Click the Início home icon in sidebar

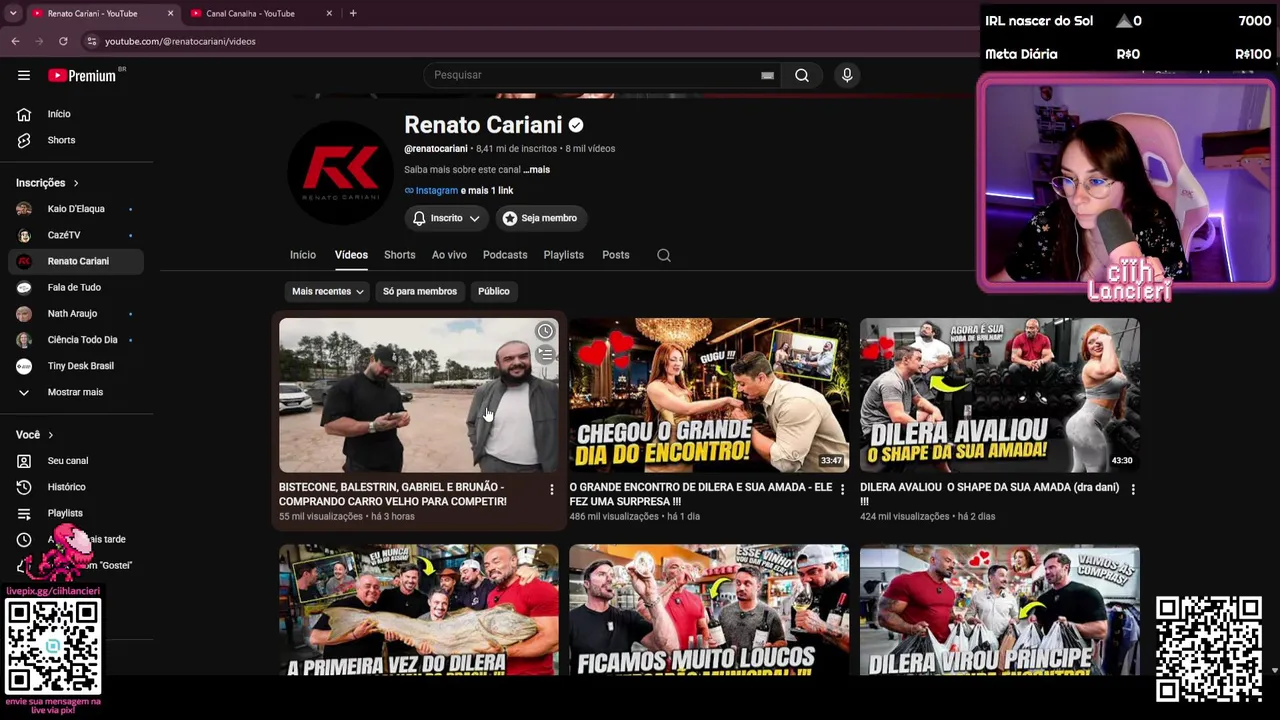click(x=24, y=114)
